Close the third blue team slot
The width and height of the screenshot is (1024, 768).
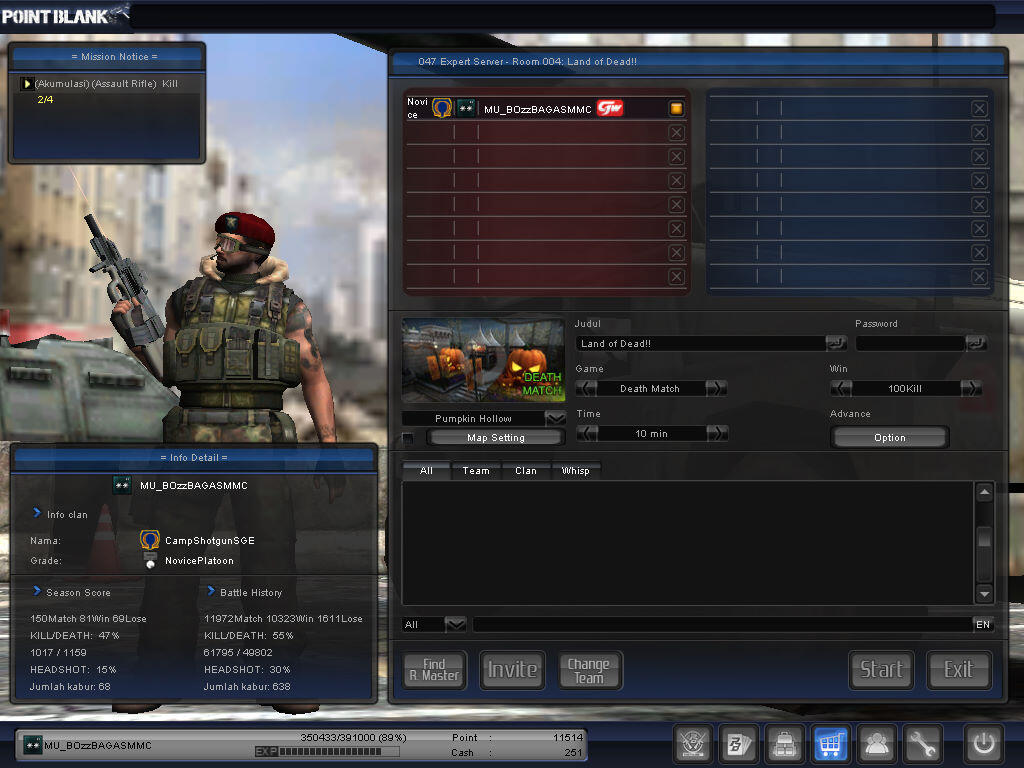tap(979, 157)
